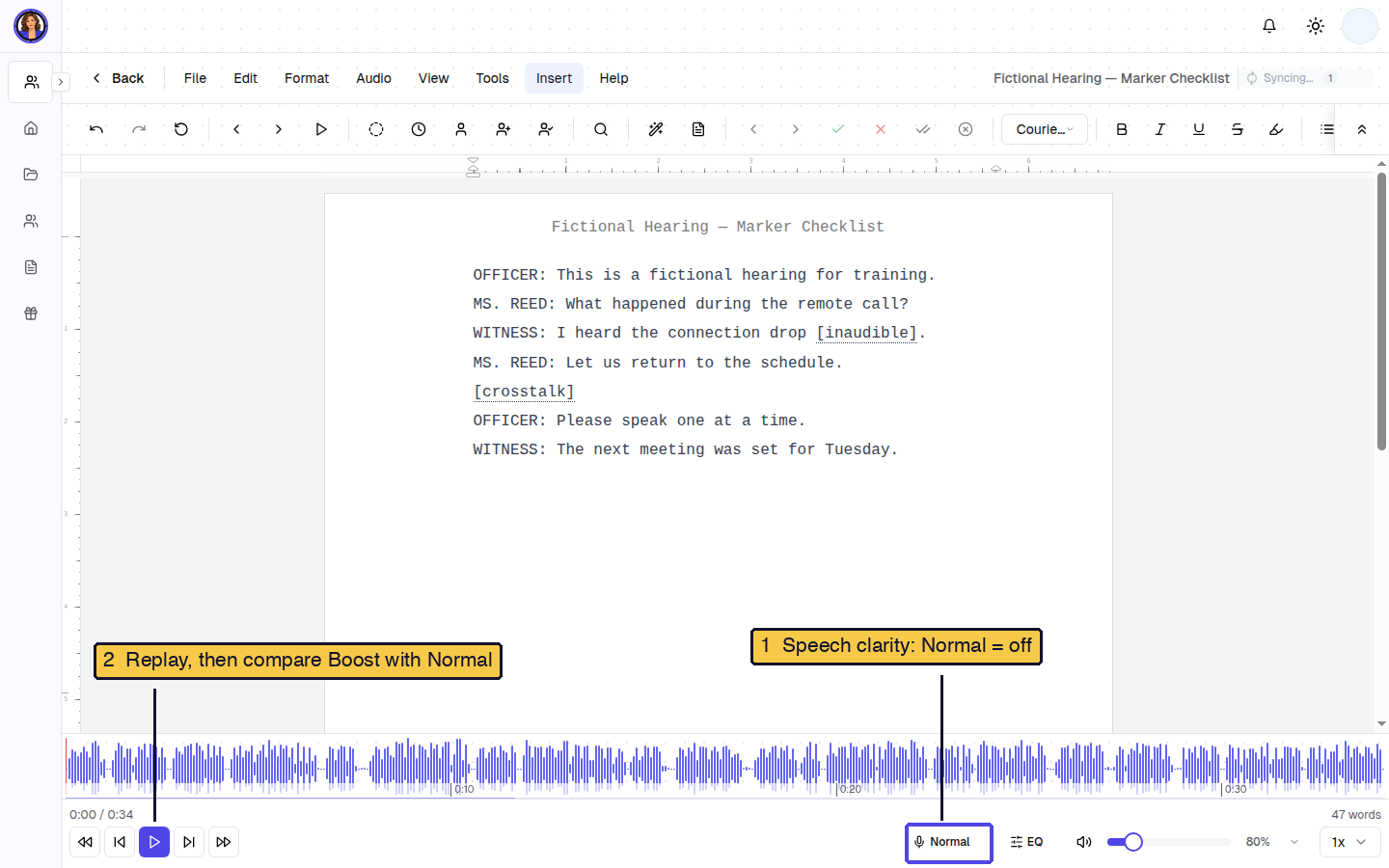Toggle strikethrough formatting
1389x868 pixels.
click(1238, 129)
